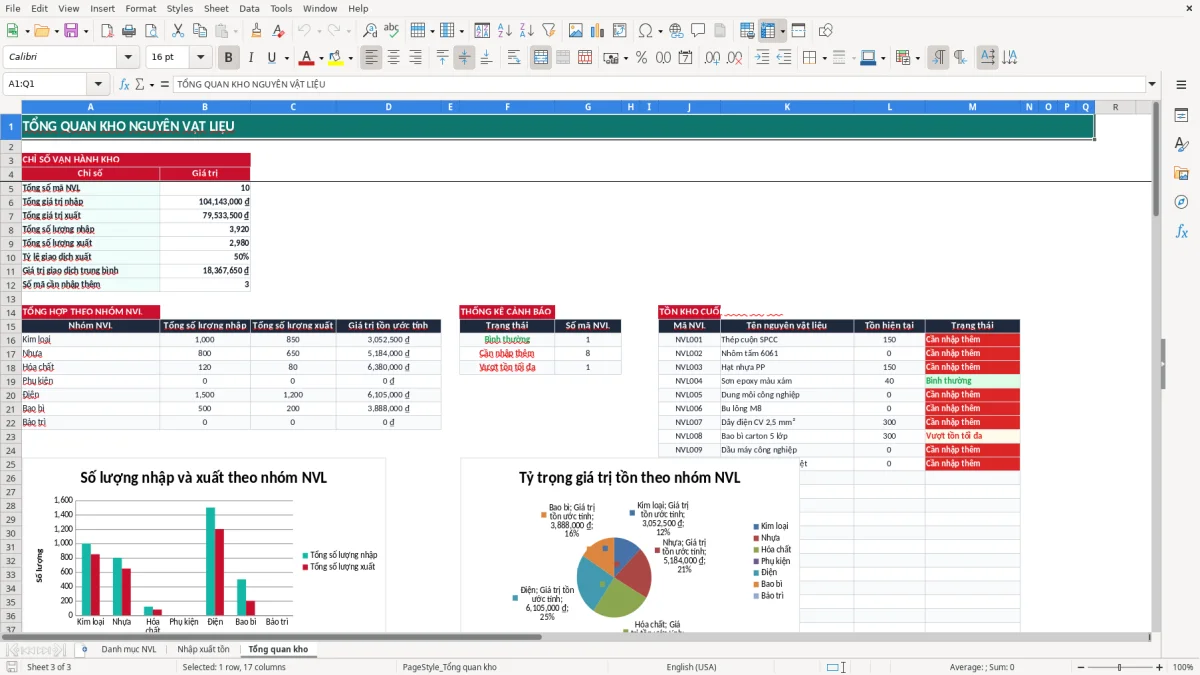1200x675 pixels.
Task: Click the Format as Percent icon
Action: pyautogui.click(x=641, y=58)
